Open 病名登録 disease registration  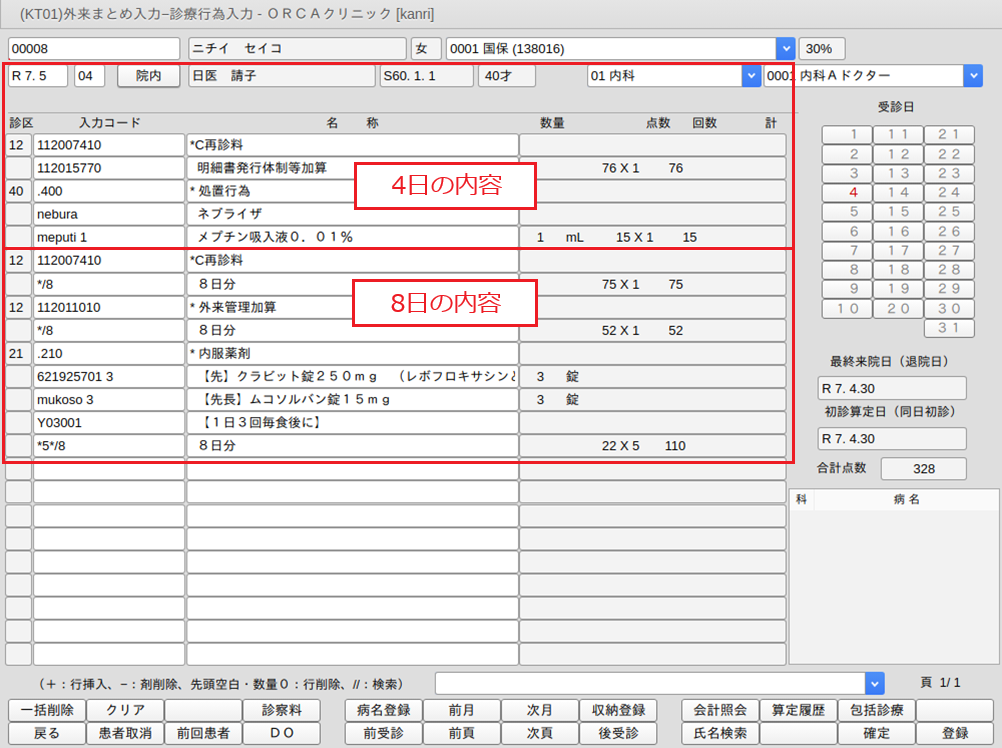coord(383,710)
